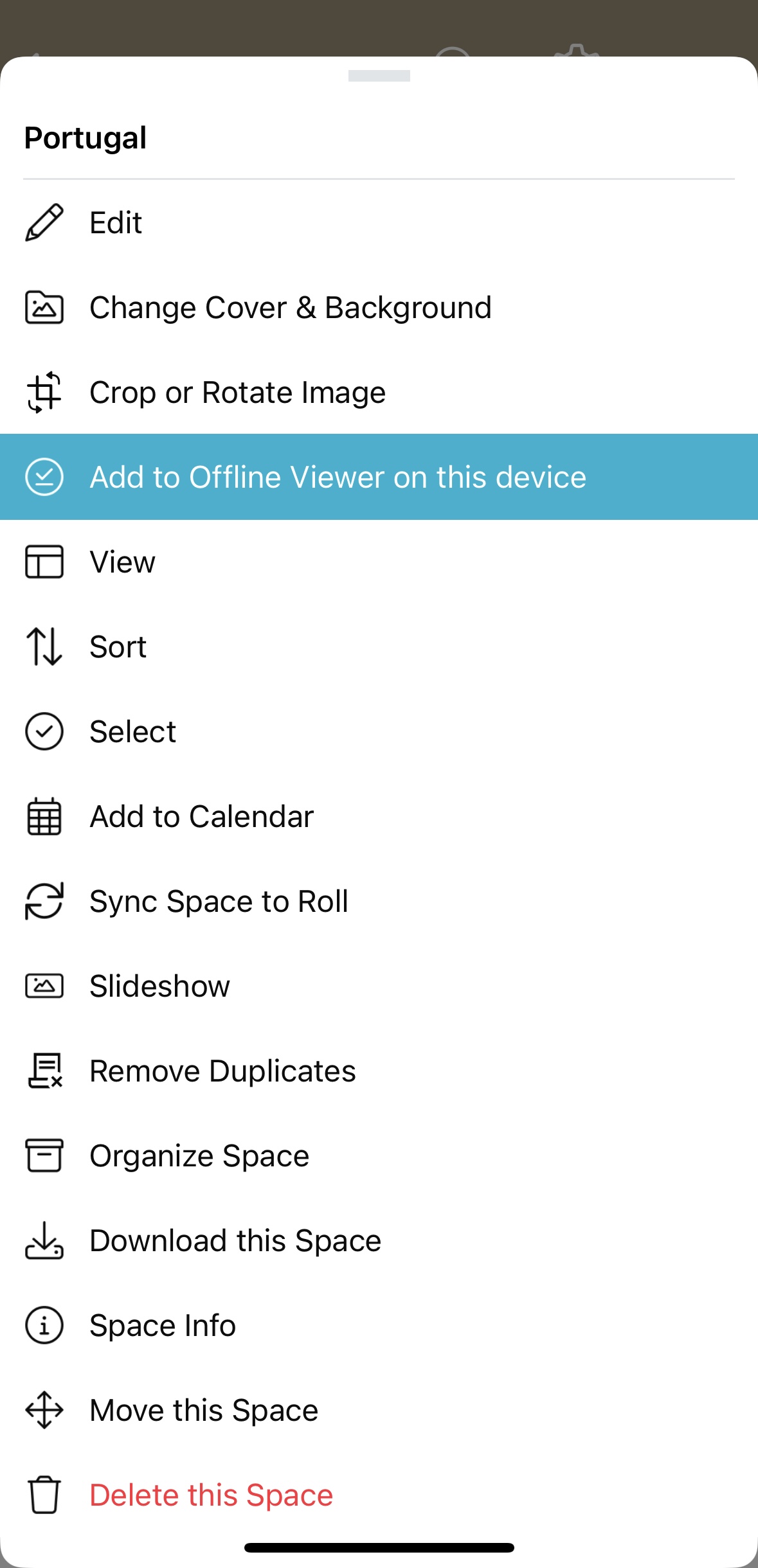Tap the Change Cover & Background image icon

44,307
